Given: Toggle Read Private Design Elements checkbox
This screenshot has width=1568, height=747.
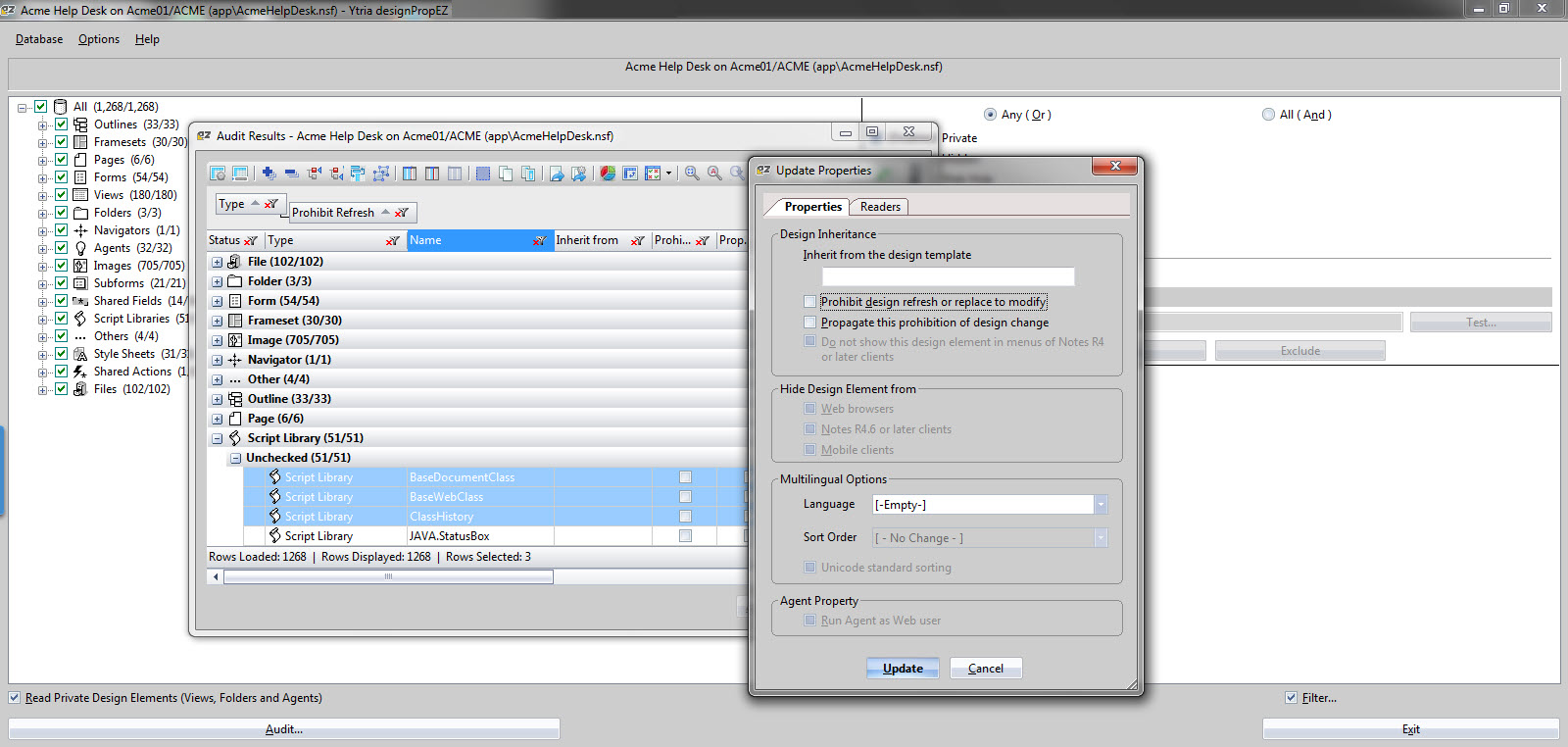Looking at the screenshot, I should click(14, 698).
